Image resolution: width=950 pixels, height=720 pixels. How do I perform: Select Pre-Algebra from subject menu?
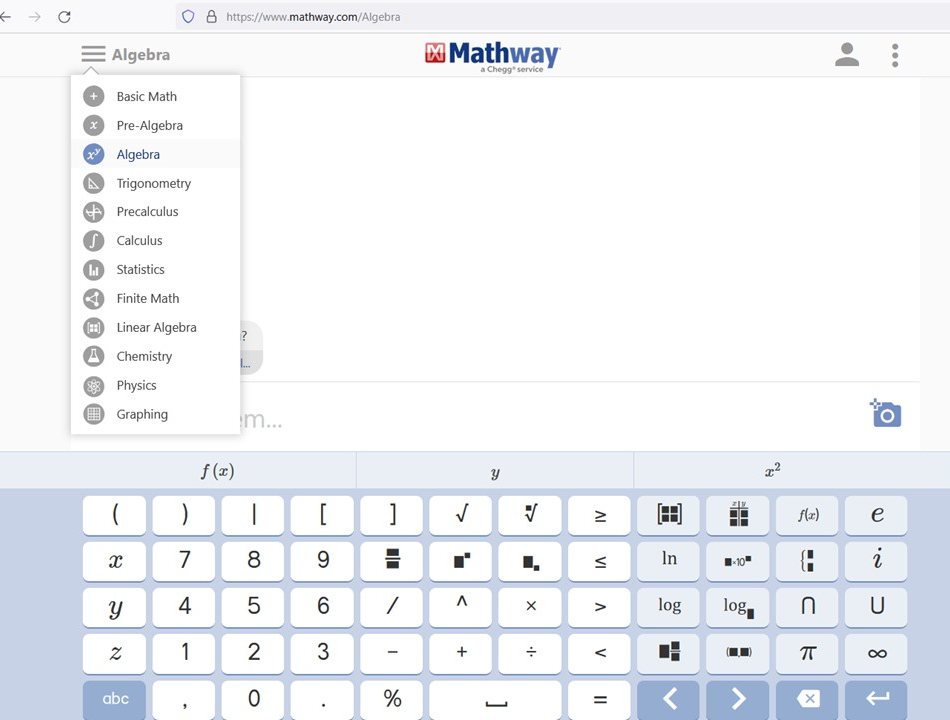pyautogui.click(x=156, y=125)
